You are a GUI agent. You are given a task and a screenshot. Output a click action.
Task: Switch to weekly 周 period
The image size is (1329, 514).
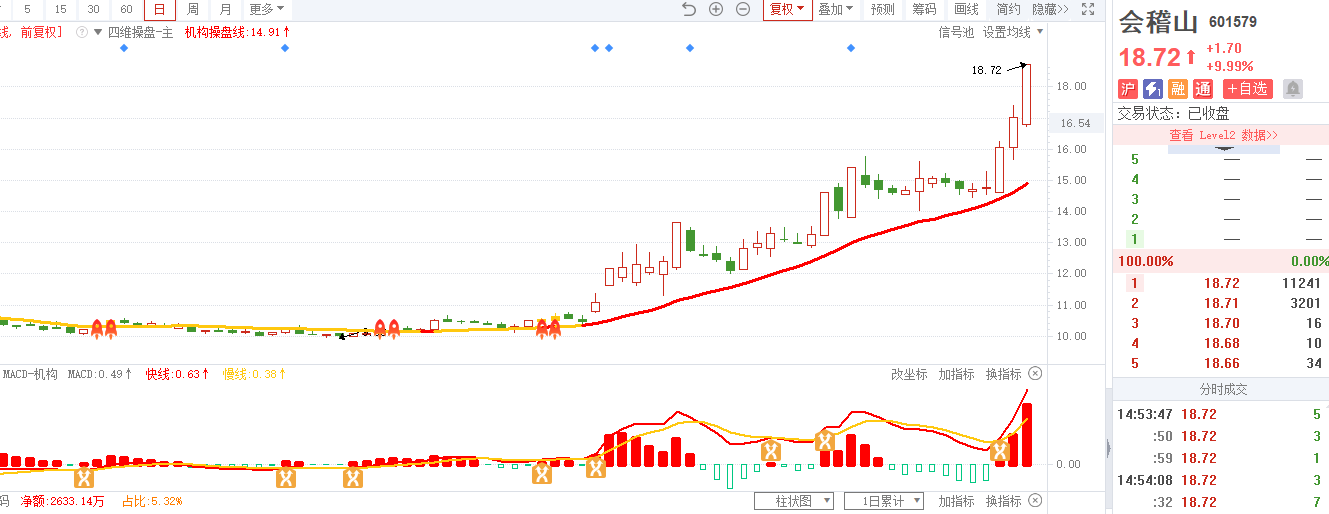pyautogui.click(x=193, y=9)
